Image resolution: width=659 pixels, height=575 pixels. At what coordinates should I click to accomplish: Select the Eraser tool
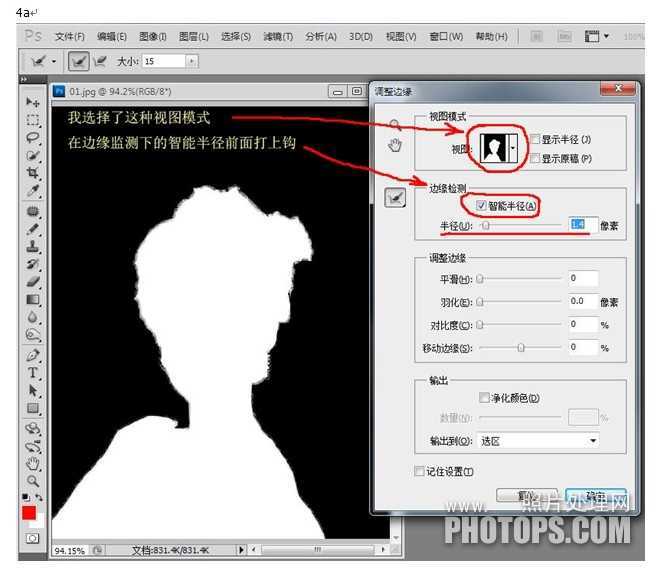click(x=33, y=282)
